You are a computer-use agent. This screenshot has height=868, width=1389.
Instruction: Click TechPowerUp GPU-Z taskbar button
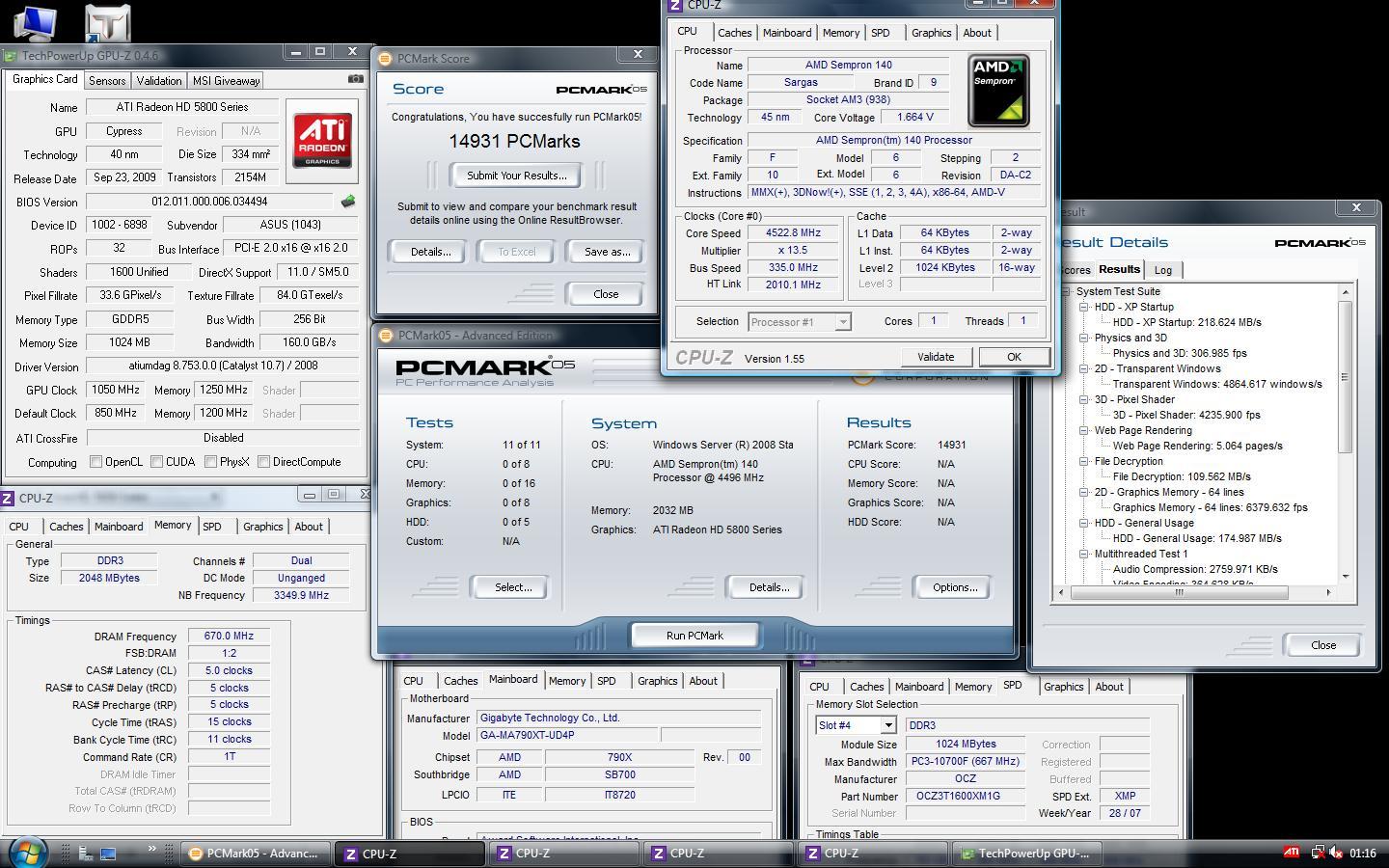coord(1025,854)
